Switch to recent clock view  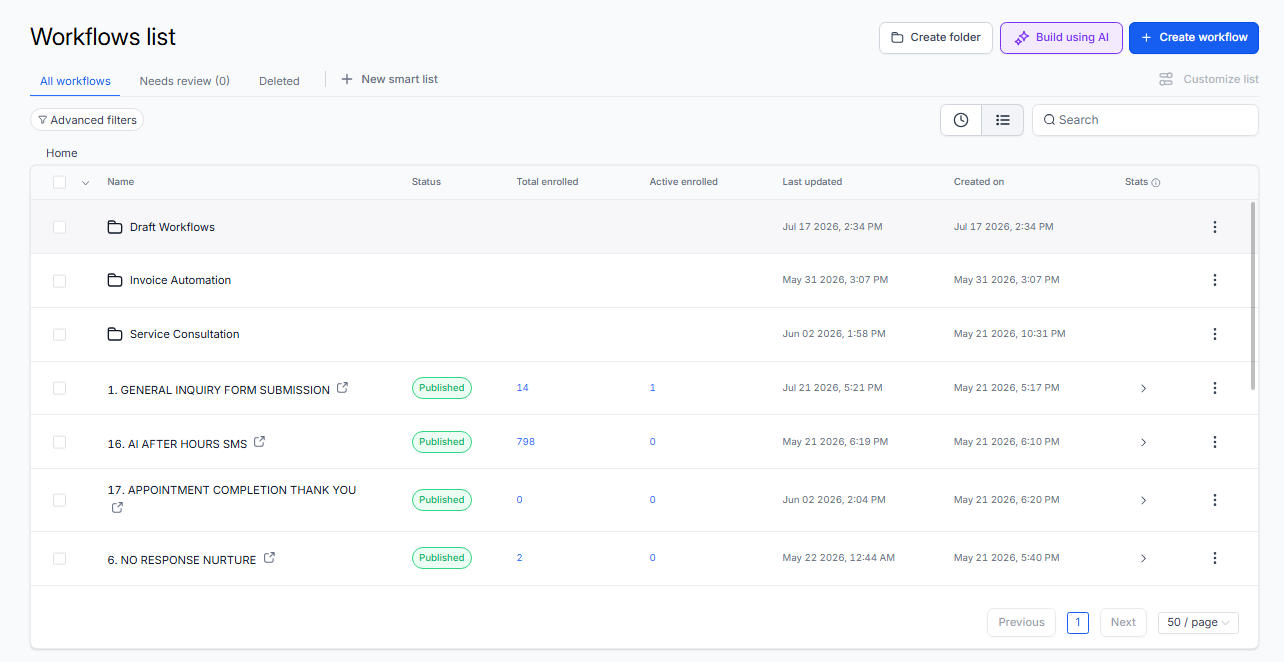tap(961, 120)
